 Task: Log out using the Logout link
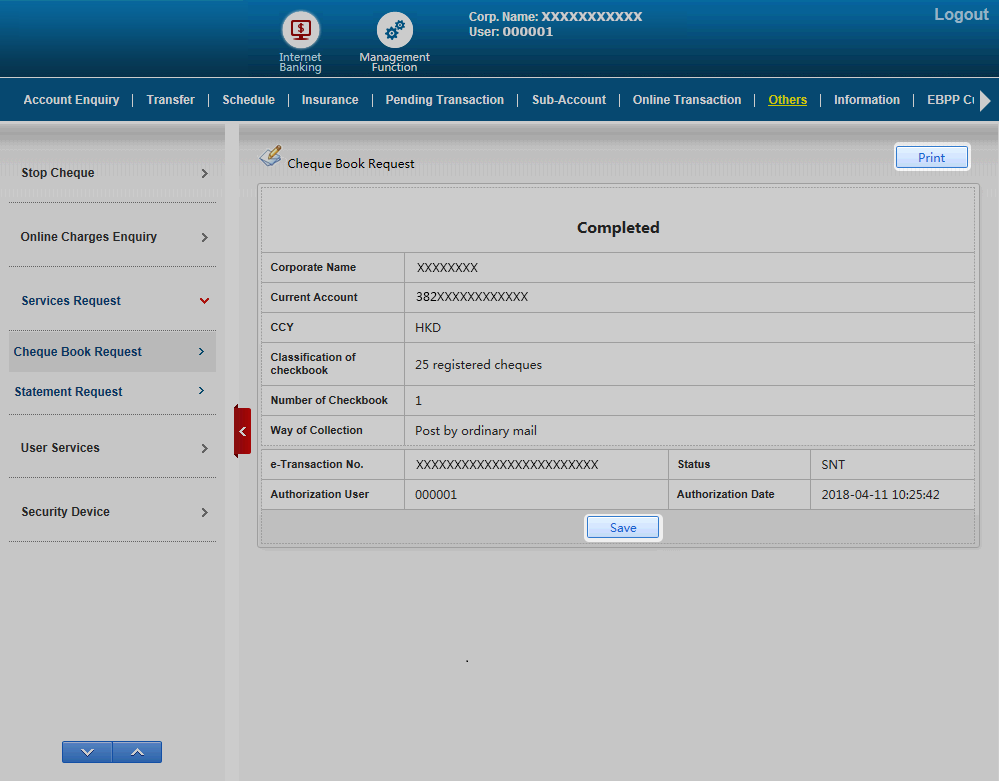960,15
